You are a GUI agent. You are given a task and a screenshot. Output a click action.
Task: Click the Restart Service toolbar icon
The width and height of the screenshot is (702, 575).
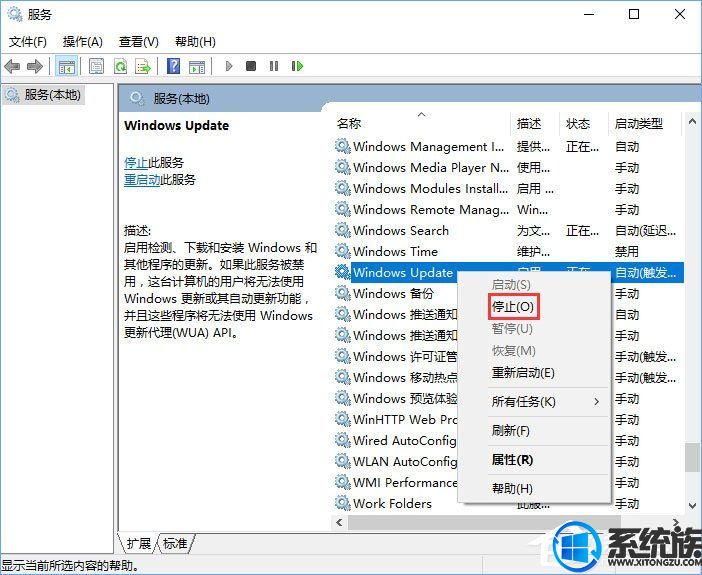point(297,66)
